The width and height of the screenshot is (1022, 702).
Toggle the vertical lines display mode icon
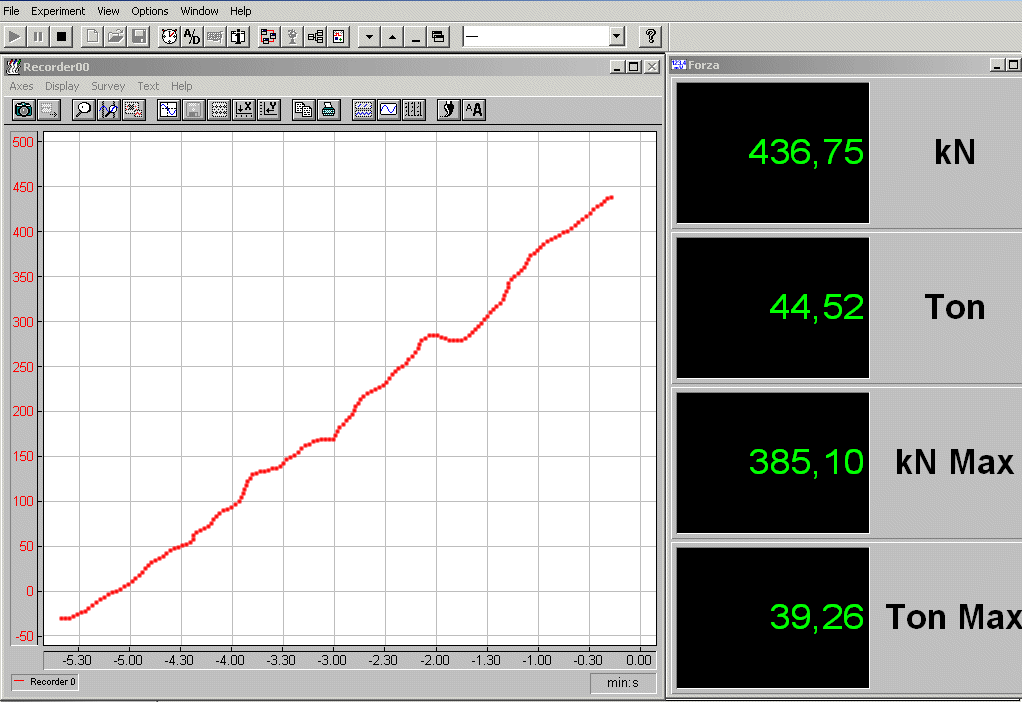coord(413,110)
